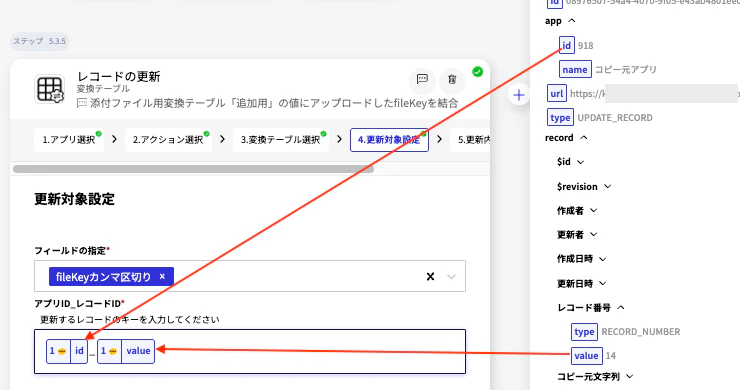Click the '1 id' token in key input
Viewport: 740px width, 390px height.
pos(67,351)
